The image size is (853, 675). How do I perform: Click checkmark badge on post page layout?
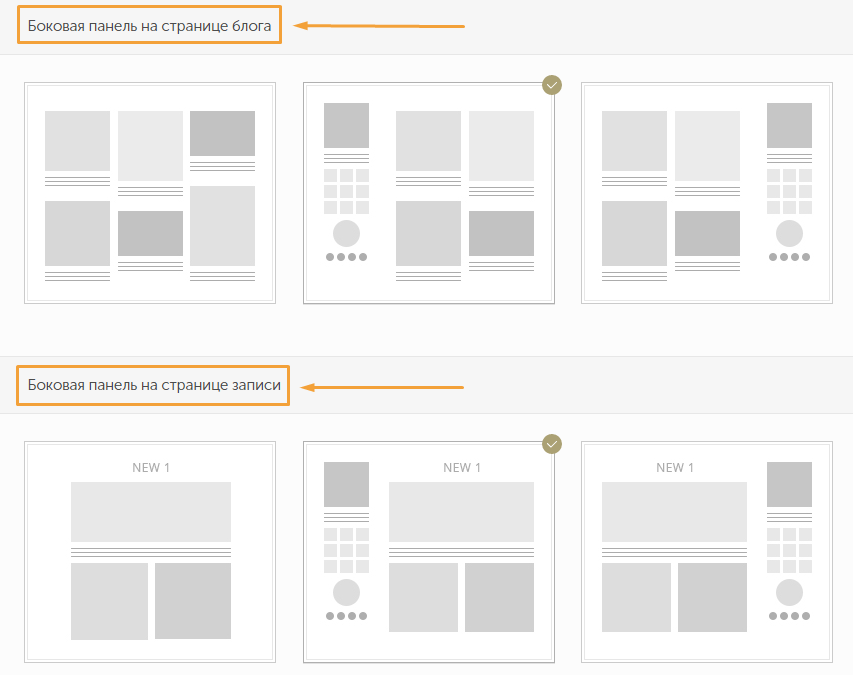tap(552, 444)
